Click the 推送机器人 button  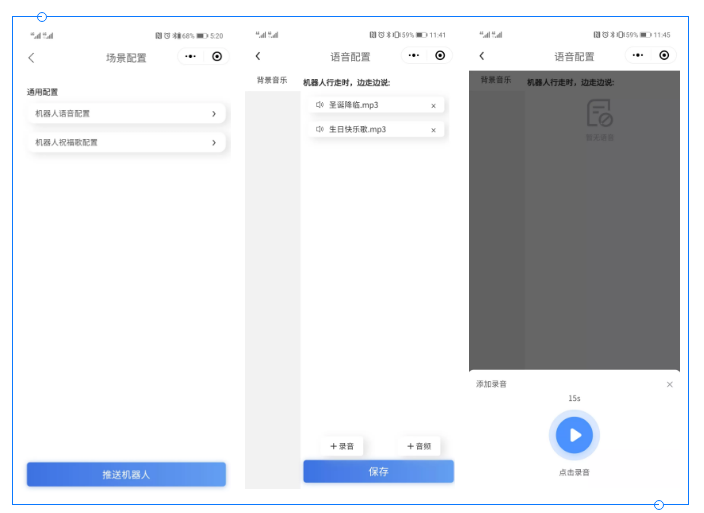[126, 474]
